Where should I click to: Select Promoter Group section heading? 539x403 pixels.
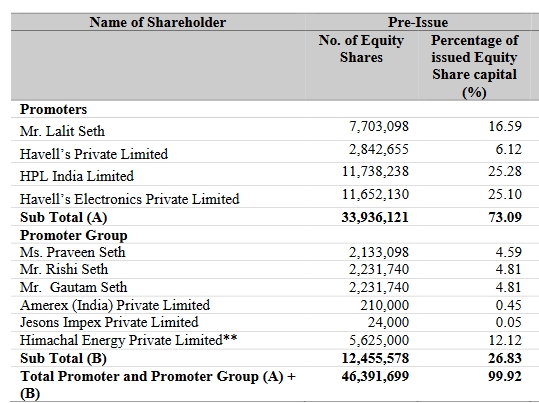point(74,236)
